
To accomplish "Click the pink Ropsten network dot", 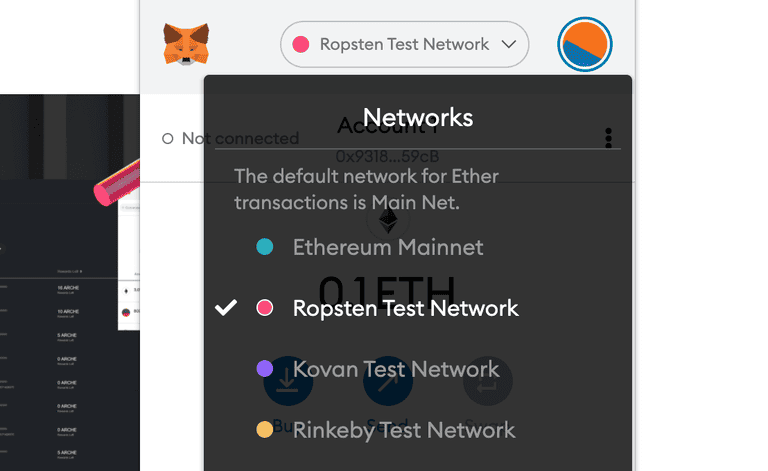I will pos(300,44).
